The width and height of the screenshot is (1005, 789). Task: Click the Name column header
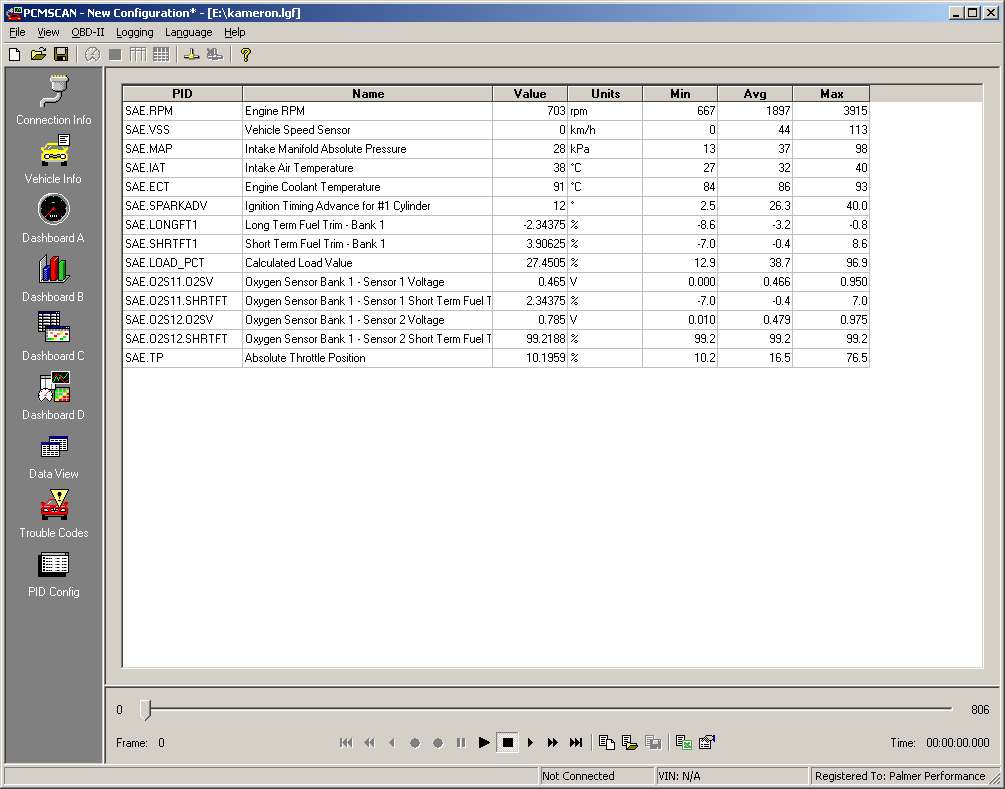pyautogui.click(x=368, y=94)
